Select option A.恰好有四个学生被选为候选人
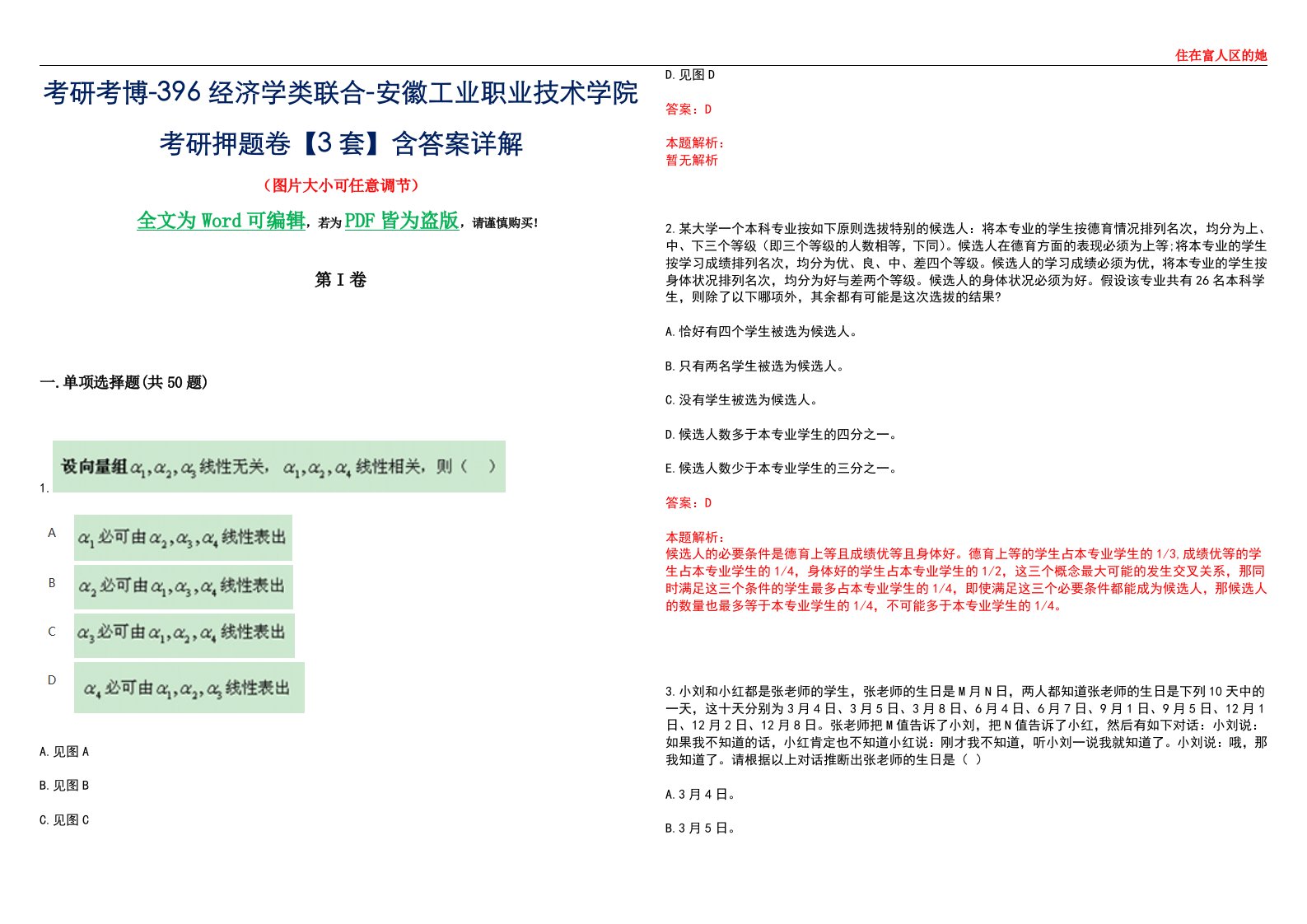1307x924 pixels. click(x=762, y=332)
